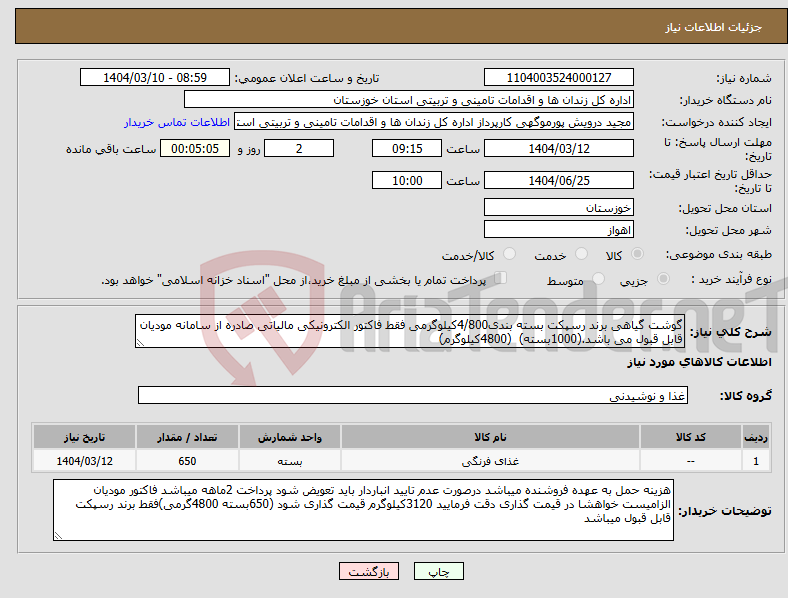
Task: Click the buyer organization name field
Action: click(408, 99)
